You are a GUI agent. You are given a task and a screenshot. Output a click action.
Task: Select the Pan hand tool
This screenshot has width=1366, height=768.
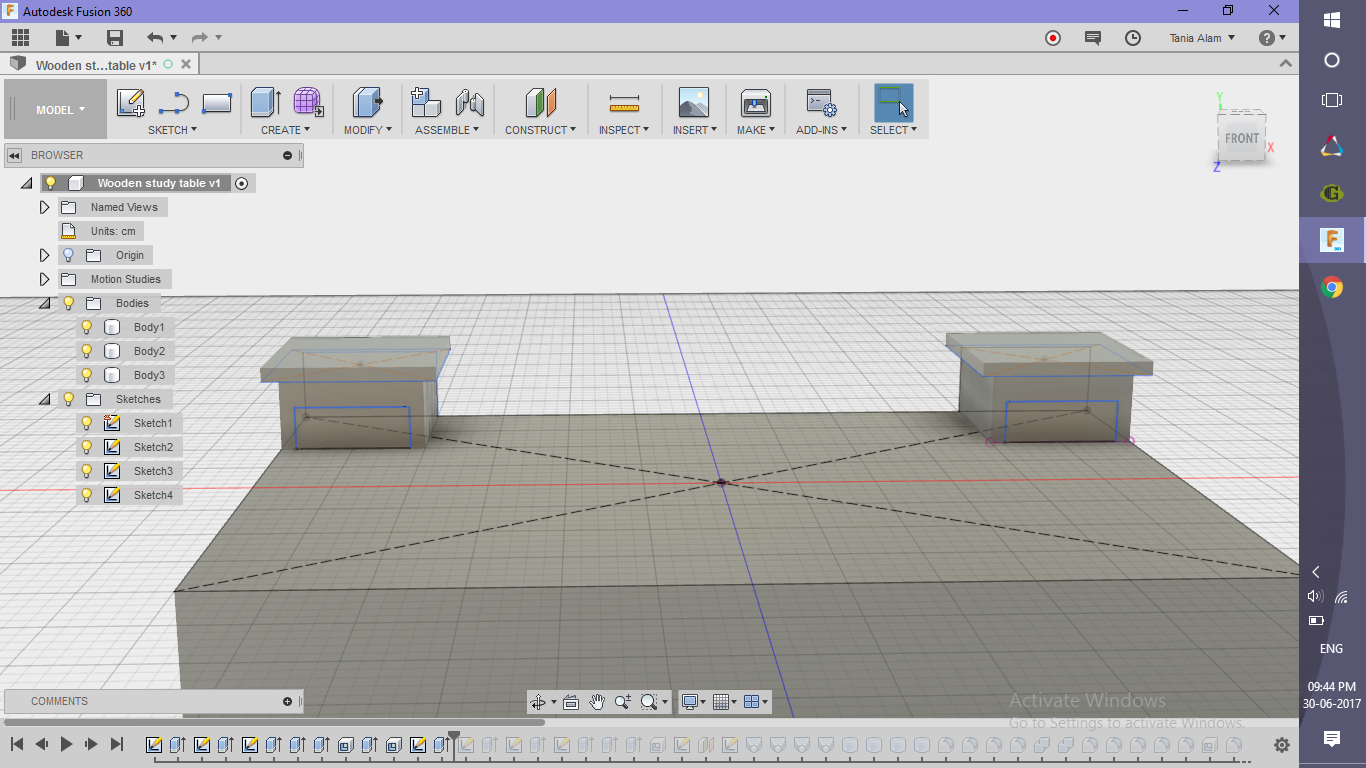point(597,702)
